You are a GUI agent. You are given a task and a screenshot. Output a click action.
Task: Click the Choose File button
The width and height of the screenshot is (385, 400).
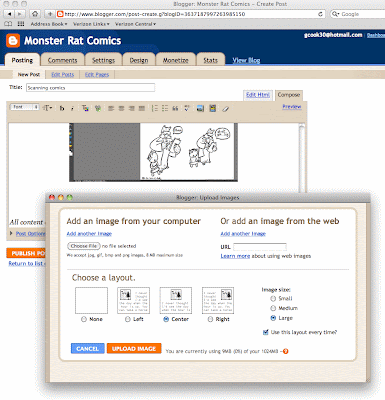84,246
